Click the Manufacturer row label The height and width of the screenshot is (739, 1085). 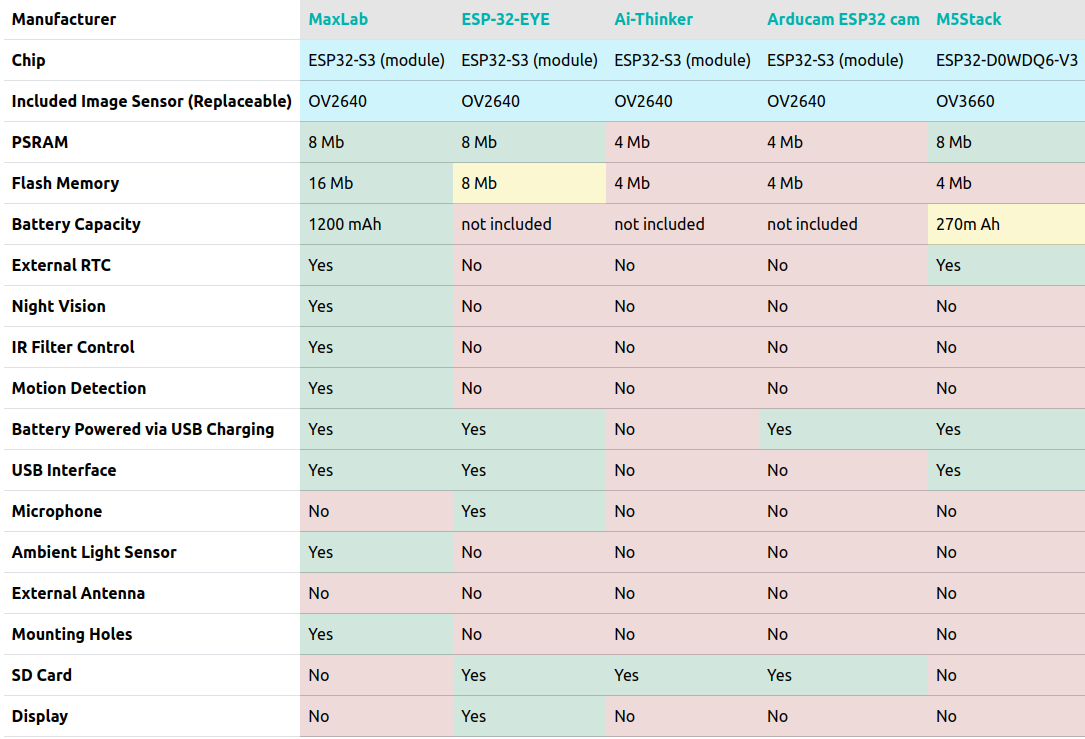(x=64, y=19)
